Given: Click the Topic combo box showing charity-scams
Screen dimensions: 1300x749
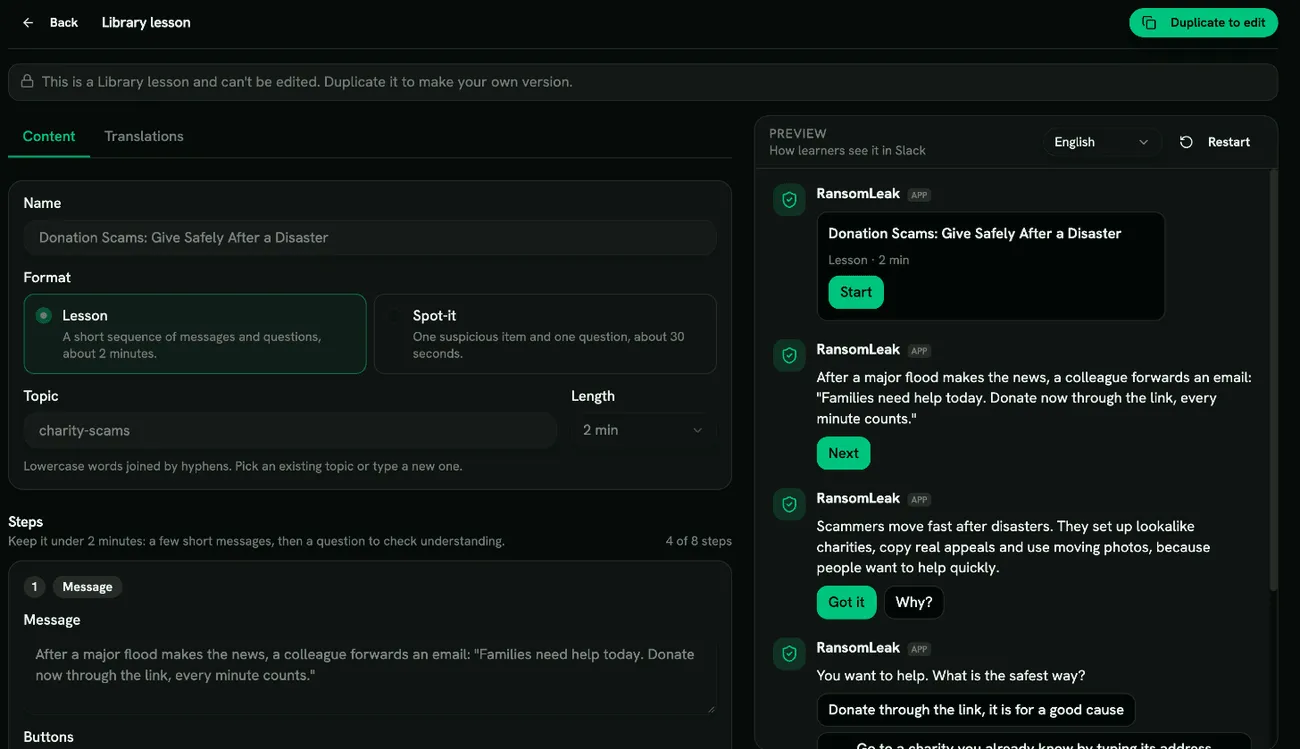Looking at the screenshot, I should [290, 431].
